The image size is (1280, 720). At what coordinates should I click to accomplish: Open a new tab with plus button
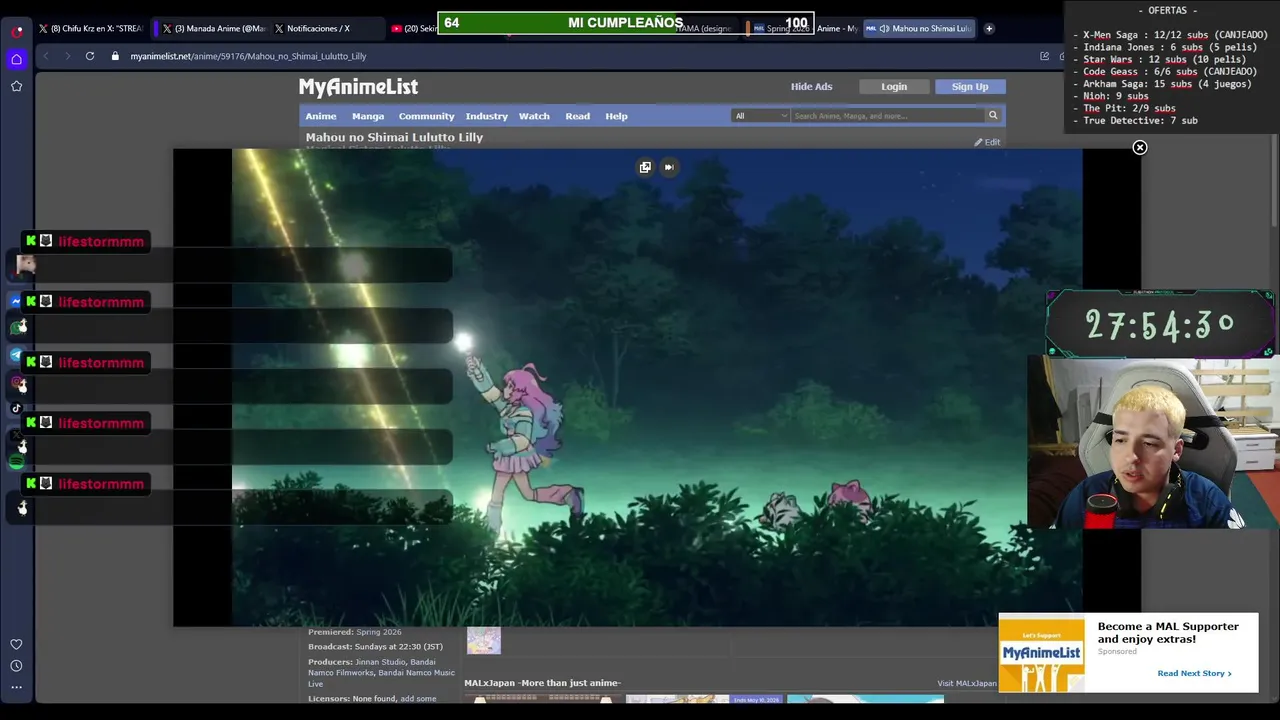click(989, 28)
